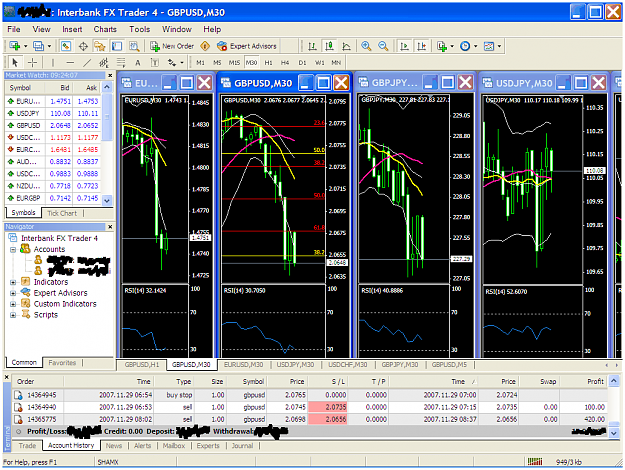Switch chart to bar chart style
This screenshot has height=470, width=625.
click(312, 46)
